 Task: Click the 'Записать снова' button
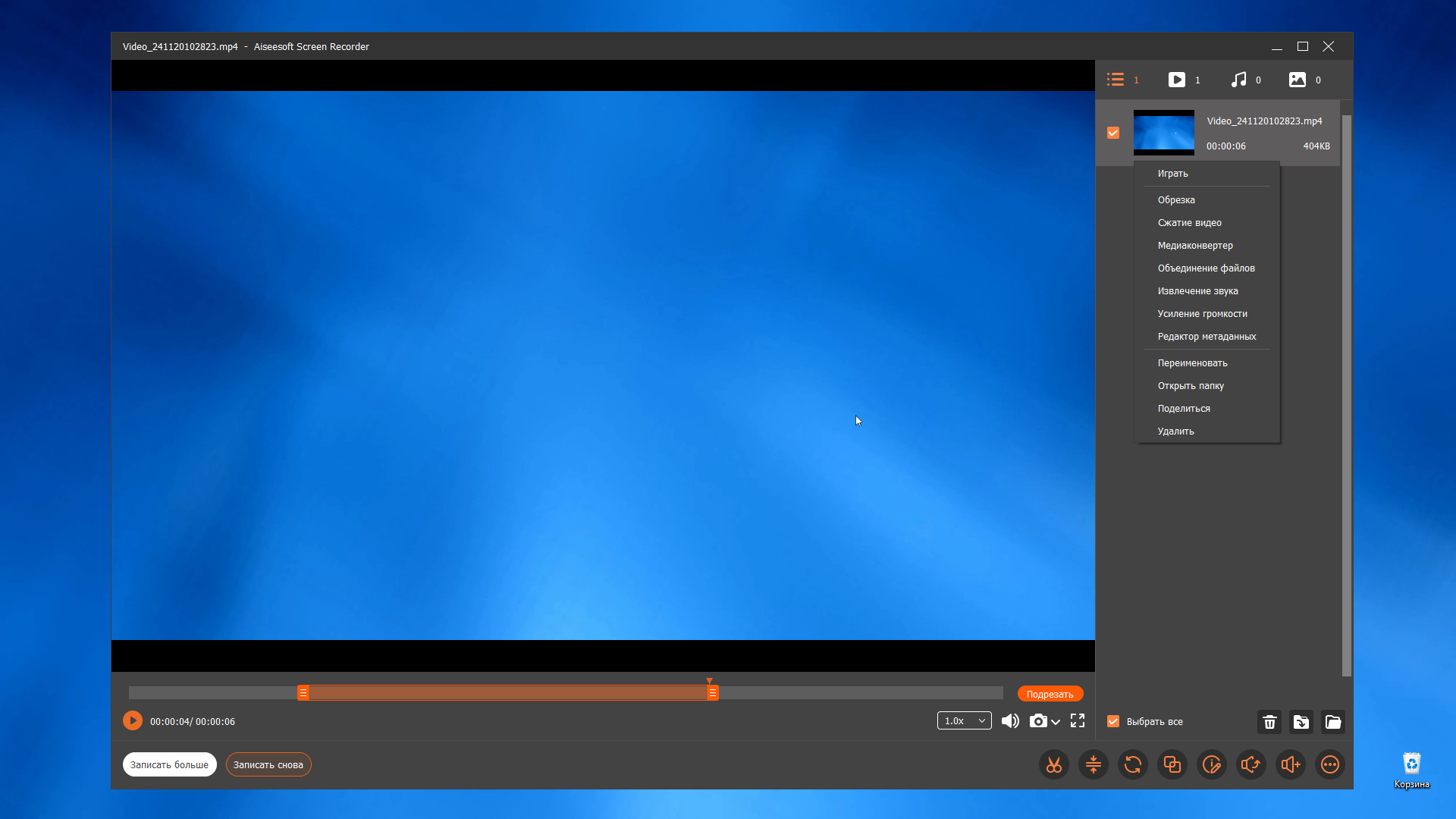pos(268,764)
